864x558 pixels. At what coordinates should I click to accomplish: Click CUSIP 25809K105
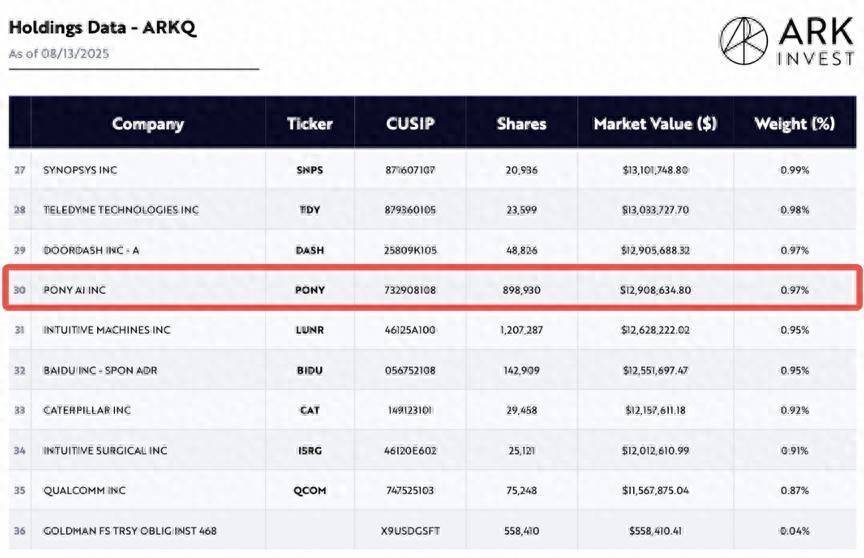[410, 250]
